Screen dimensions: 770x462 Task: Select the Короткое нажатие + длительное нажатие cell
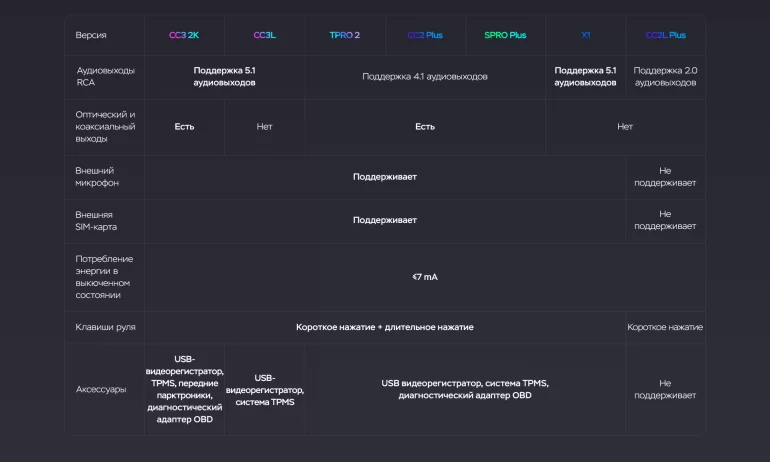pyautogui.click(x=384, y=327)
